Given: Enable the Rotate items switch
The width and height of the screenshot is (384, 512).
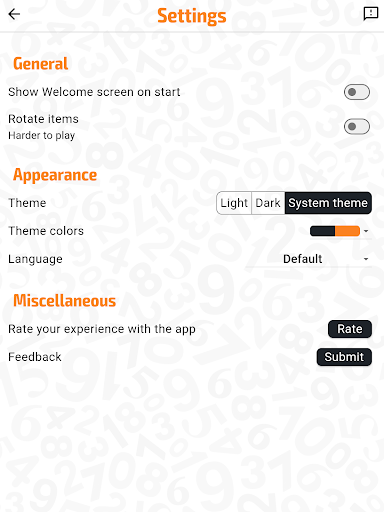Looking at the screenshot, I should point(357,126).
